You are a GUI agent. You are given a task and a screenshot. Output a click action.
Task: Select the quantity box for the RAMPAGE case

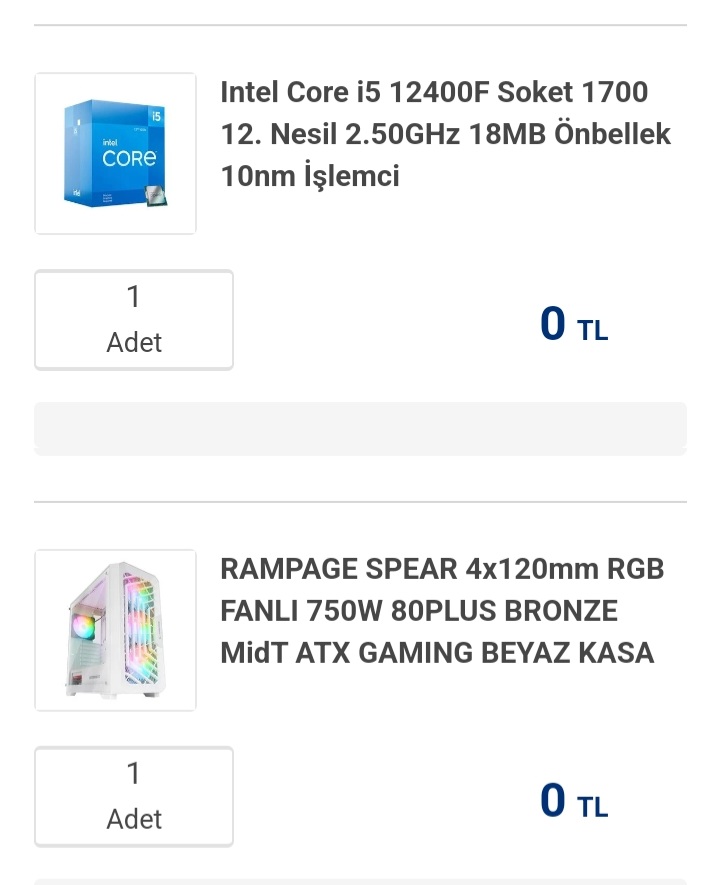pos(134,797)
